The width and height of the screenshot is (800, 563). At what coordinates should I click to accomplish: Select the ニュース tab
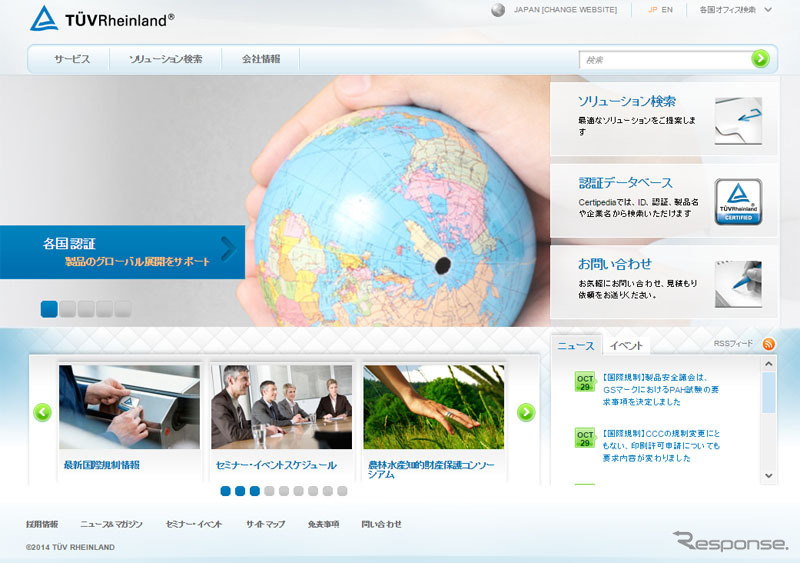pos(575,346)
